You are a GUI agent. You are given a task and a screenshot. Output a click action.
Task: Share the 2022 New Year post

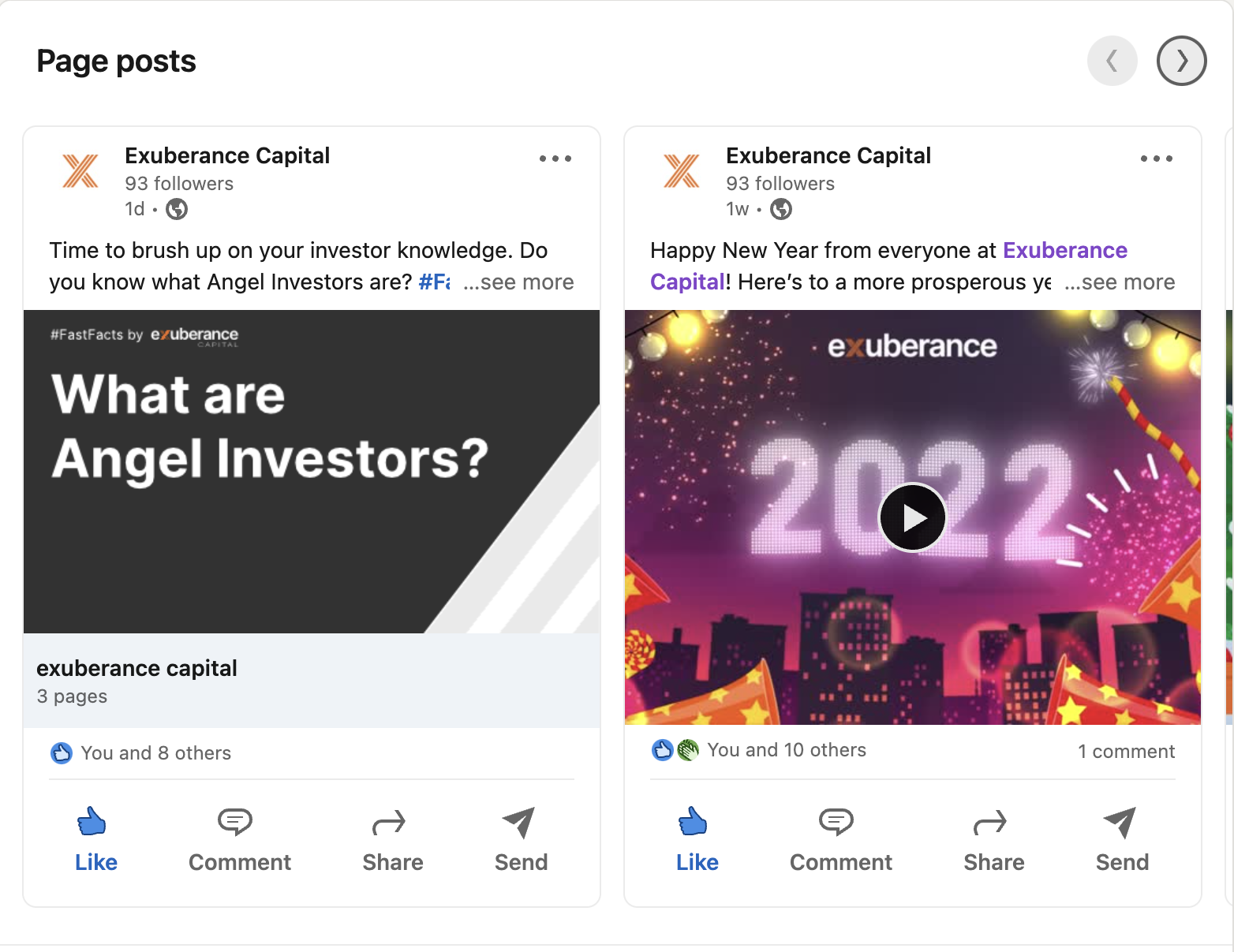(x=993, y=839)
